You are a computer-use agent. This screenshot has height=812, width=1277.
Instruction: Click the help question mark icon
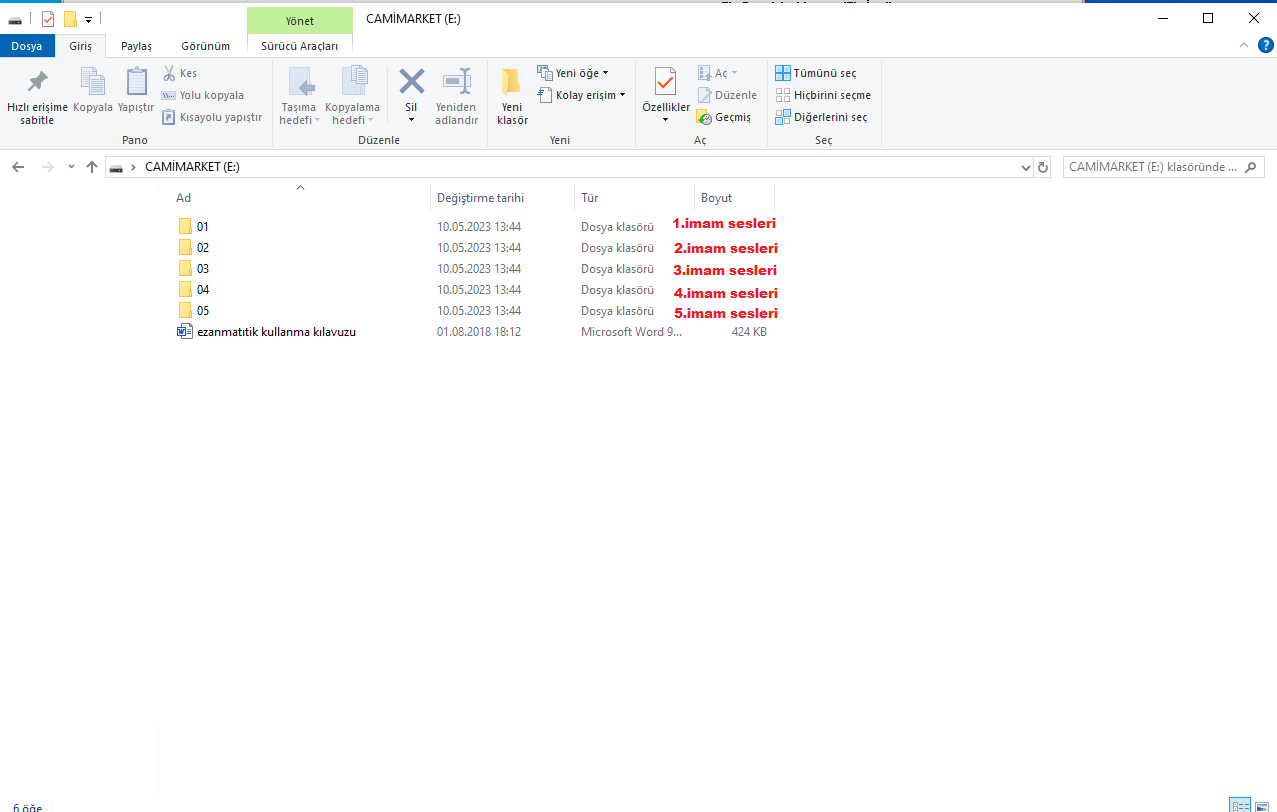pos(1265,45)
